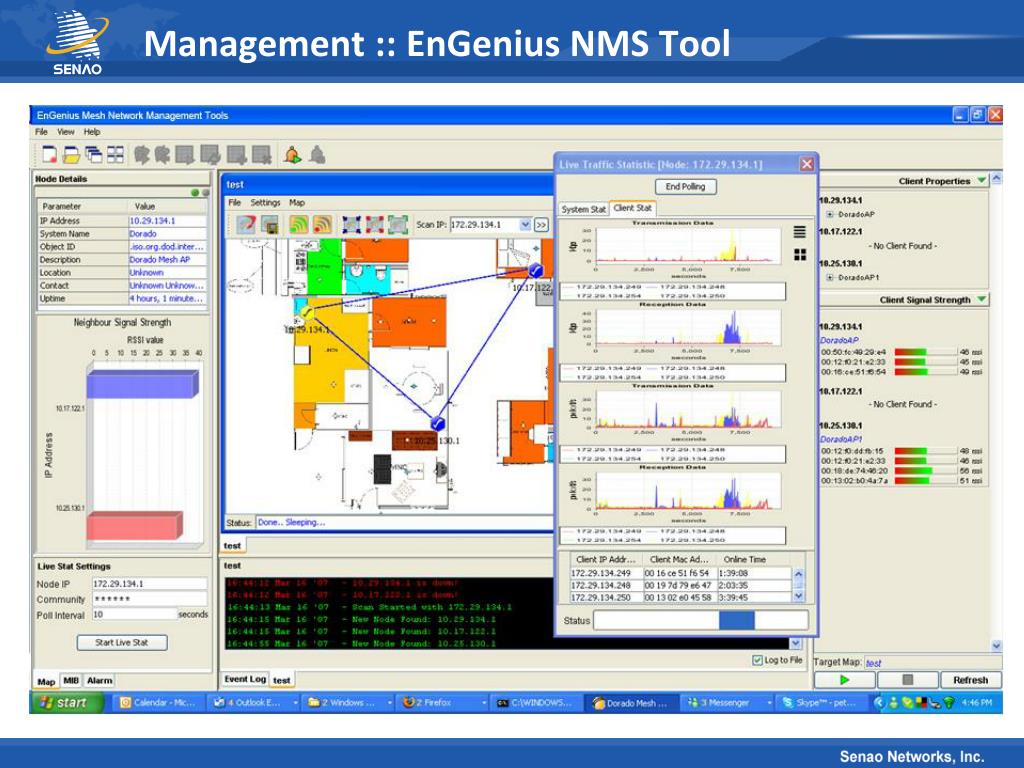The height and width of the screenshot is (768, 1024).
Task: Click green status dot in Node Details
Action: 195,193
